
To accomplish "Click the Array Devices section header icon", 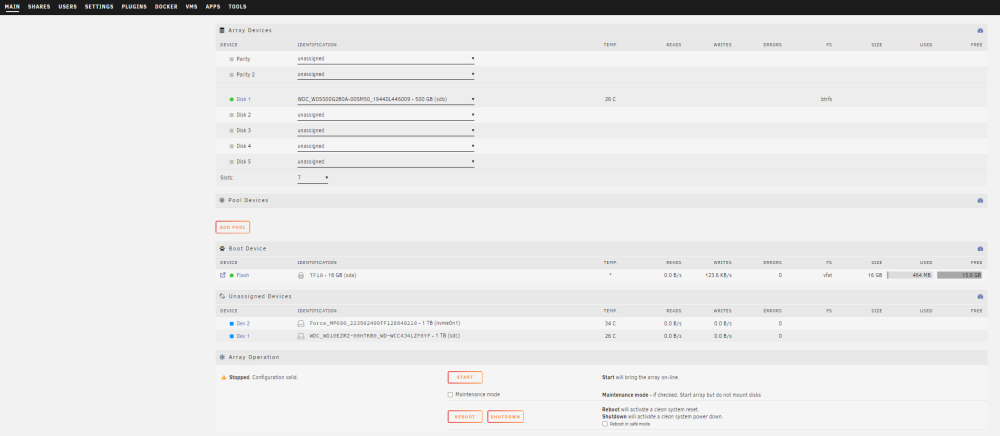I will [222, 31].
